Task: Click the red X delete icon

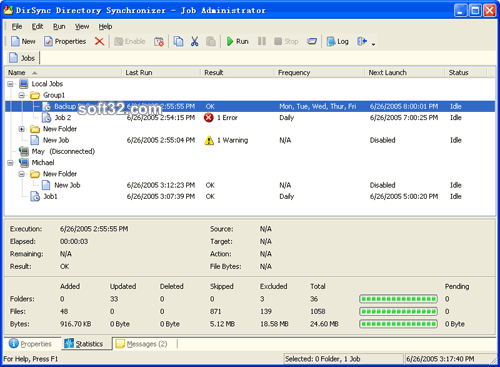Action: (x=99, y=41)
